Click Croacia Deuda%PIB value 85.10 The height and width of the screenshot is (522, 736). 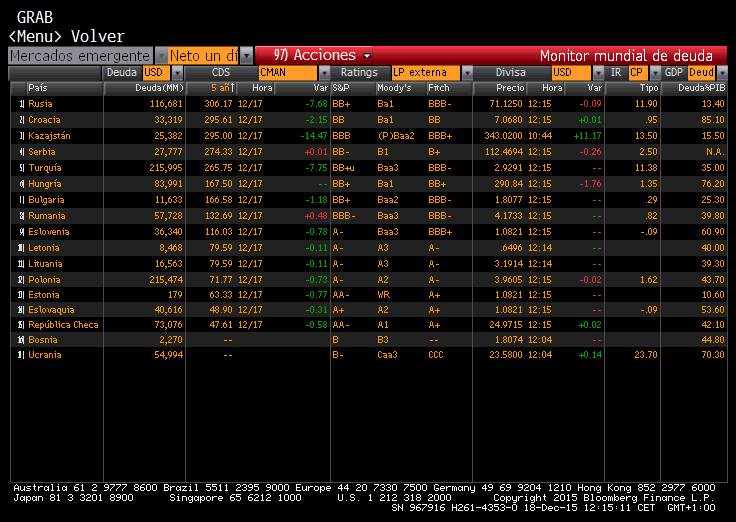(713, 120)
